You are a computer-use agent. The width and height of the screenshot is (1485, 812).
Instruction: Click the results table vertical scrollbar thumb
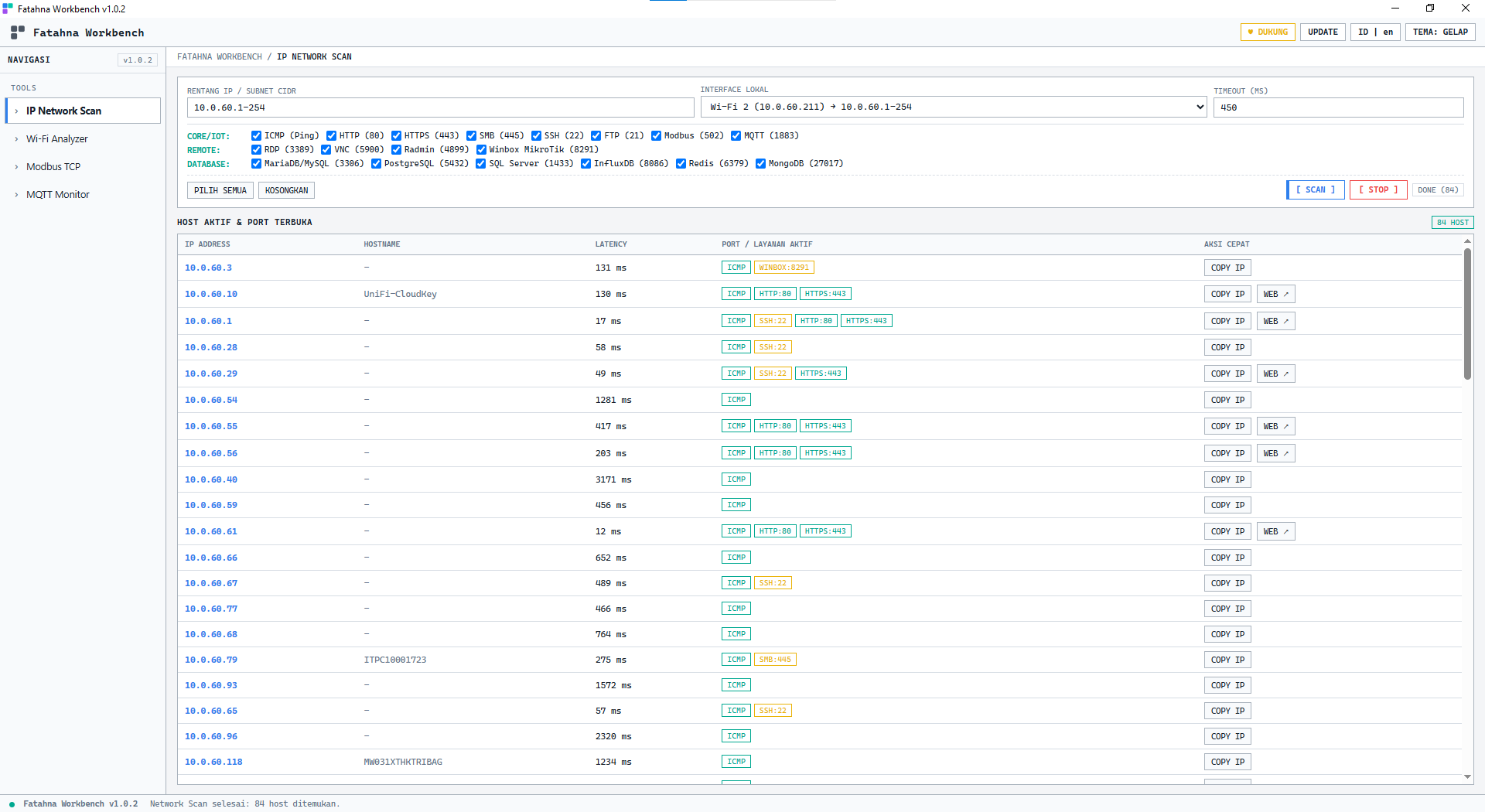coord(1467,313)
